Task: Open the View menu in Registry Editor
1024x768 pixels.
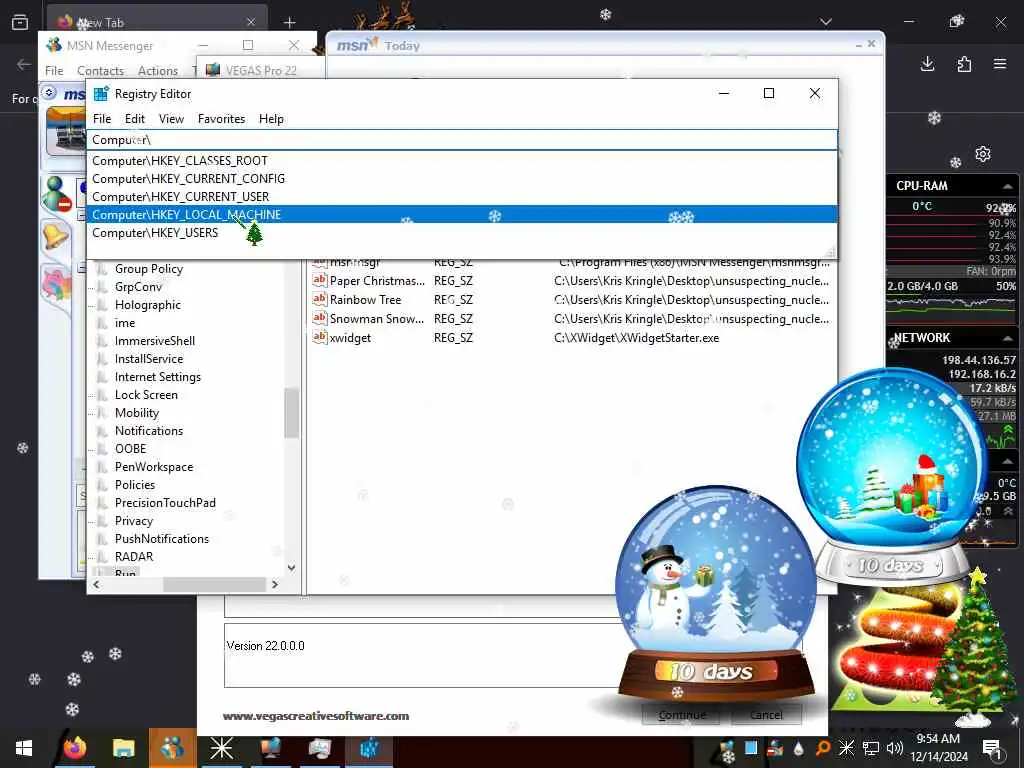Action: [x=171, y=119]
